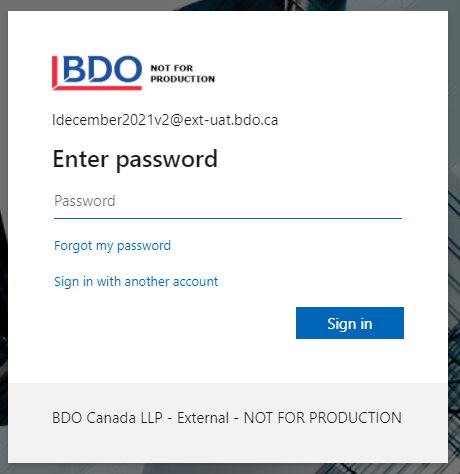Select the ldecember2021v2 account email text

coord(165,120)
